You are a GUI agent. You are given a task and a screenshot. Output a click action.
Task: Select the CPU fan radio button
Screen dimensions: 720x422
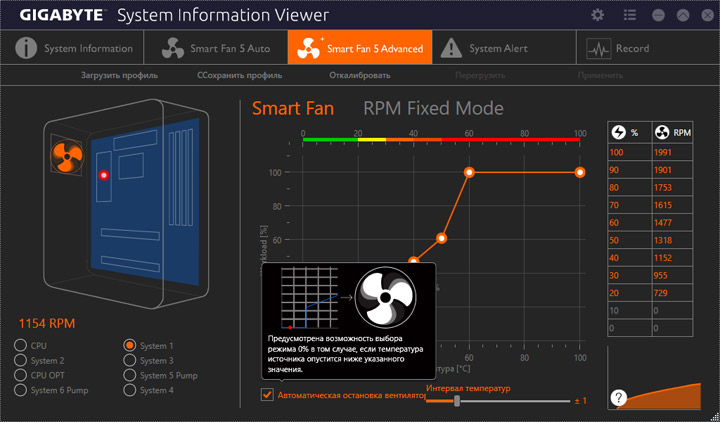coord(20,345)
